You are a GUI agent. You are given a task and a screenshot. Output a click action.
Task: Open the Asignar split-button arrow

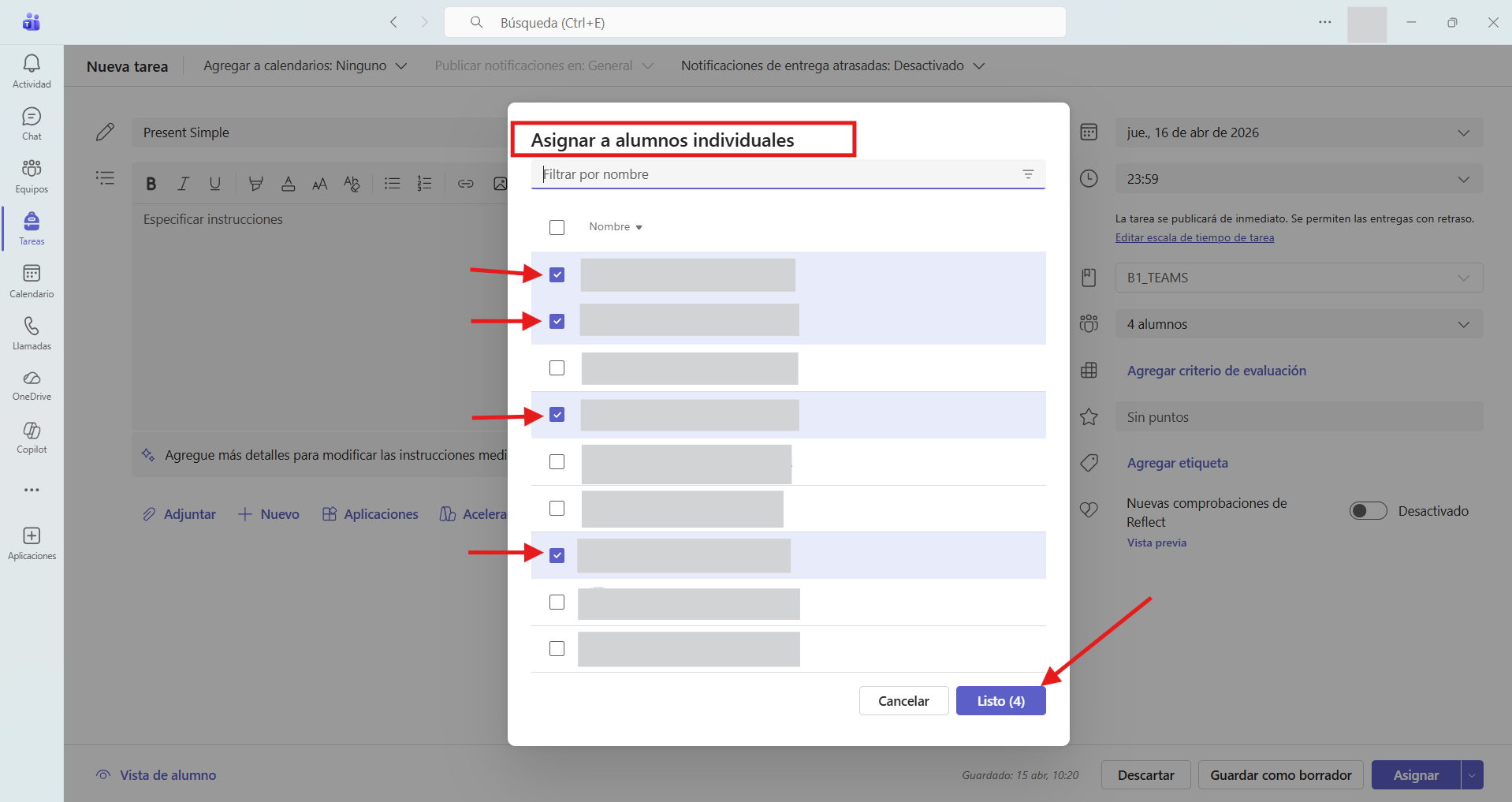coord(1472,775)
